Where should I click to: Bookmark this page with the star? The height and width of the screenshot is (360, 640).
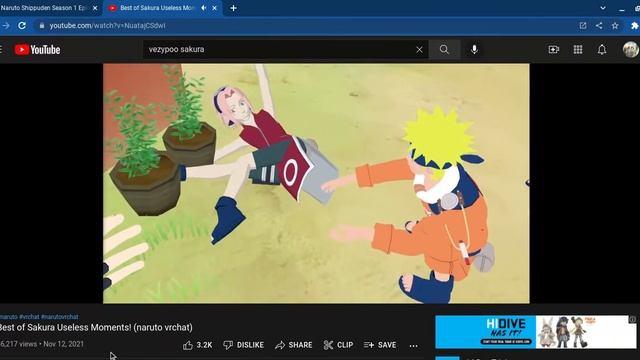pyautogui.click(x=615, y=26)
